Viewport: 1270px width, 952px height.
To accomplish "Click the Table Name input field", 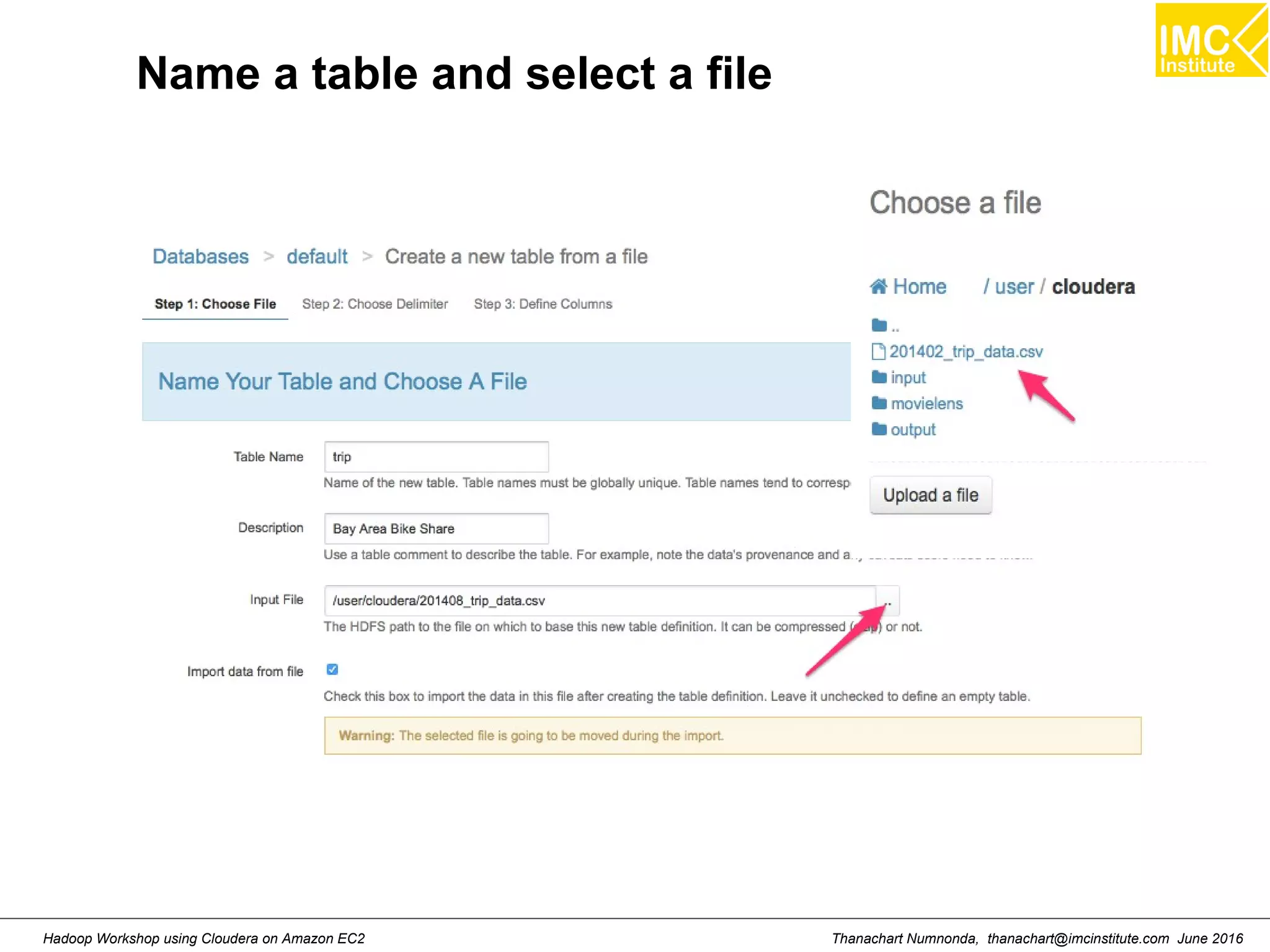I will tap(437, 457).
